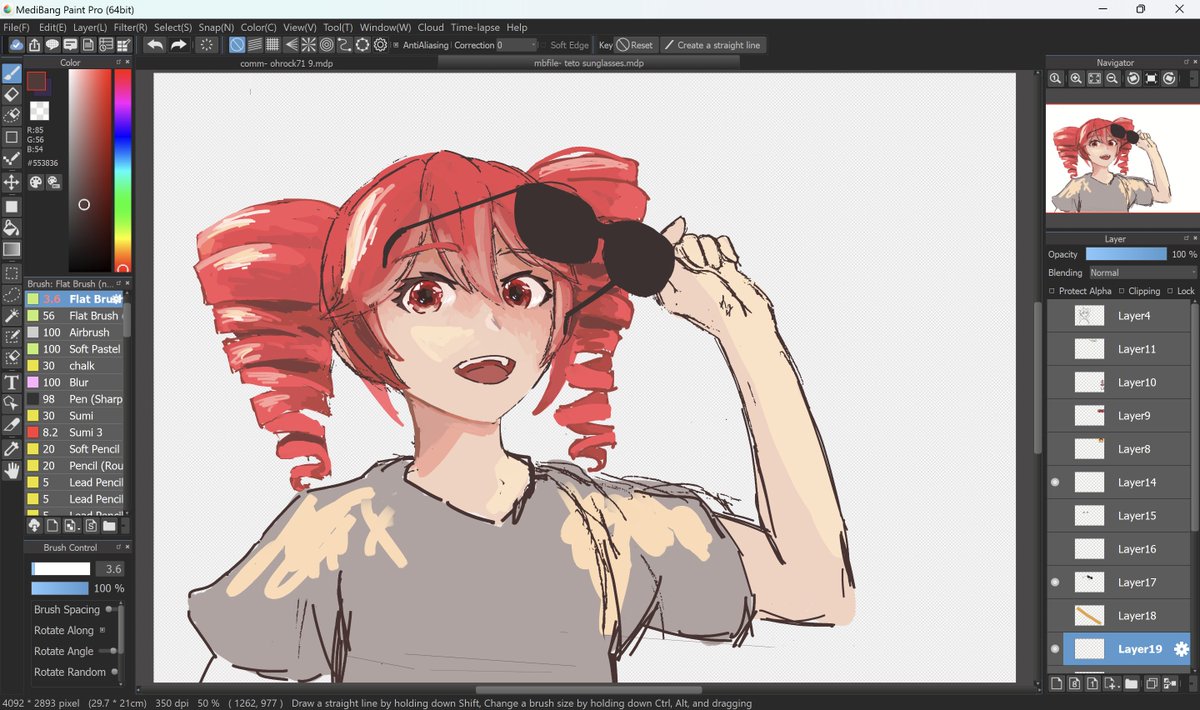This screenshot has width=1200, height=710.
Task: Click the Reset key button
Action: coord(635,45)
